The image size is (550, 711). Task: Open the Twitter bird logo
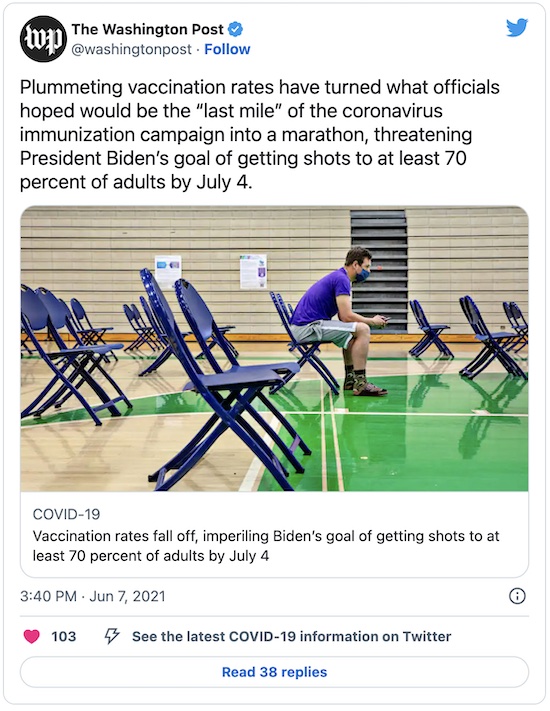pos(517,28)
